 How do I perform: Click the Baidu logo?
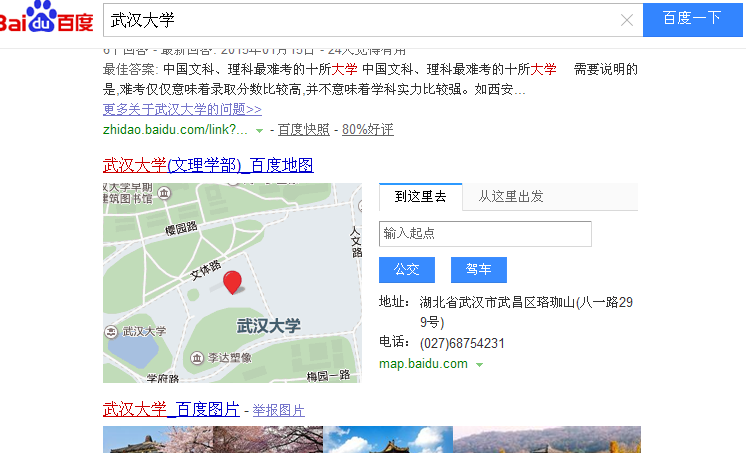coord(46,20)
